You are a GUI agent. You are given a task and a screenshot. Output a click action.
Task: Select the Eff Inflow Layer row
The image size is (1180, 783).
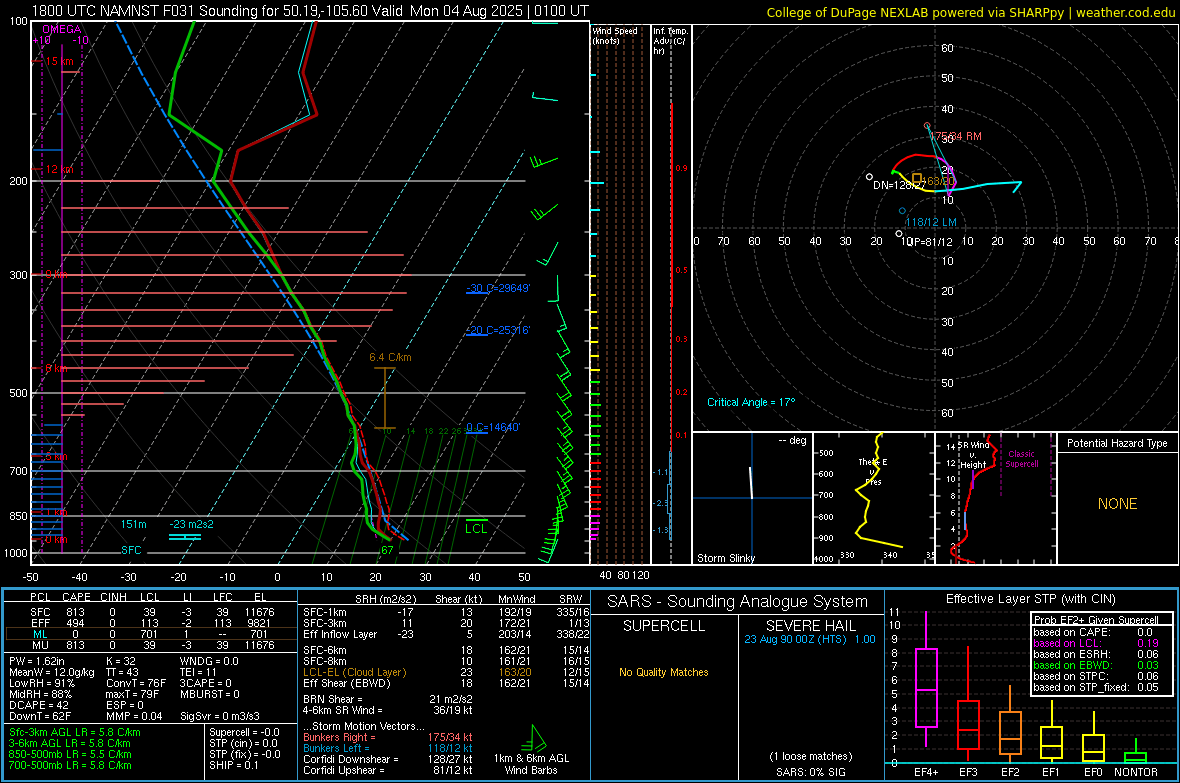[446, 634]
